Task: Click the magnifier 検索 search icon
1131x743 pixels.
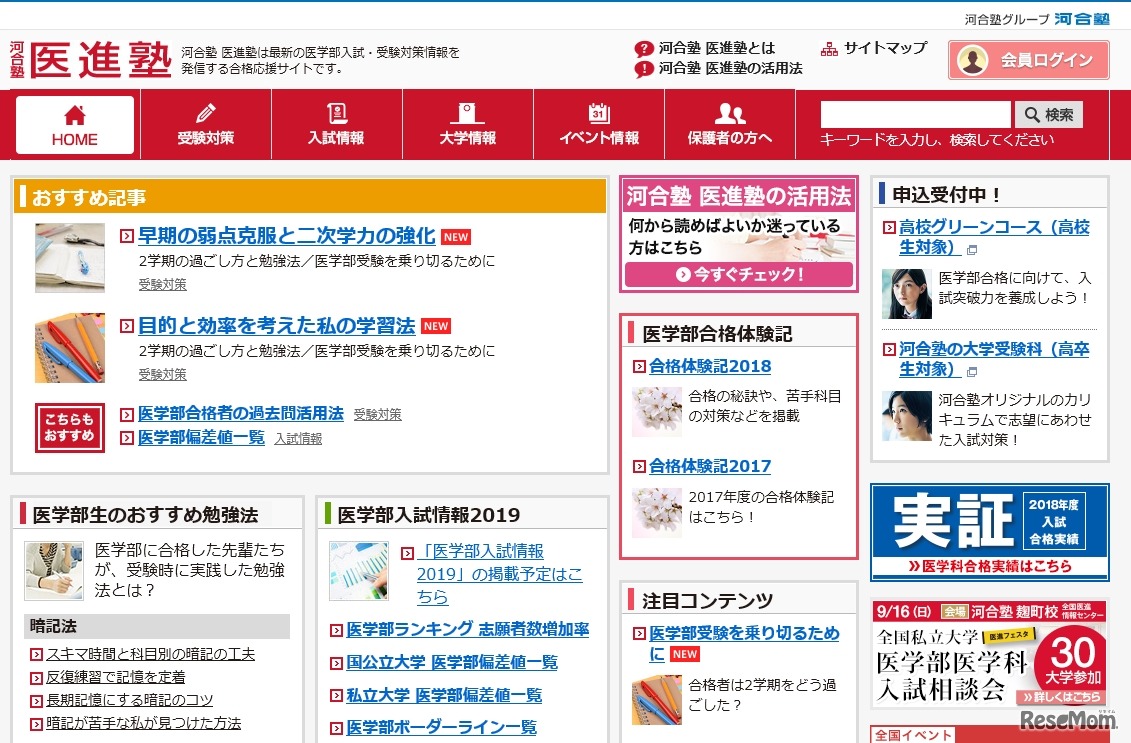Action: point(1048,114)
